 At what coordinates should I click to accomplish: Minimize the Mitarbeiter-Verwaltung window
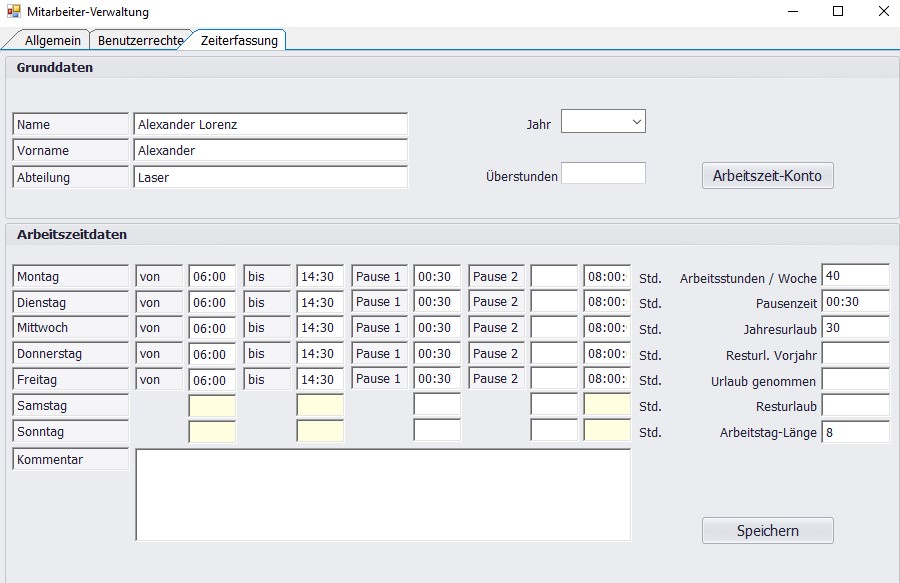pos(793,11)
